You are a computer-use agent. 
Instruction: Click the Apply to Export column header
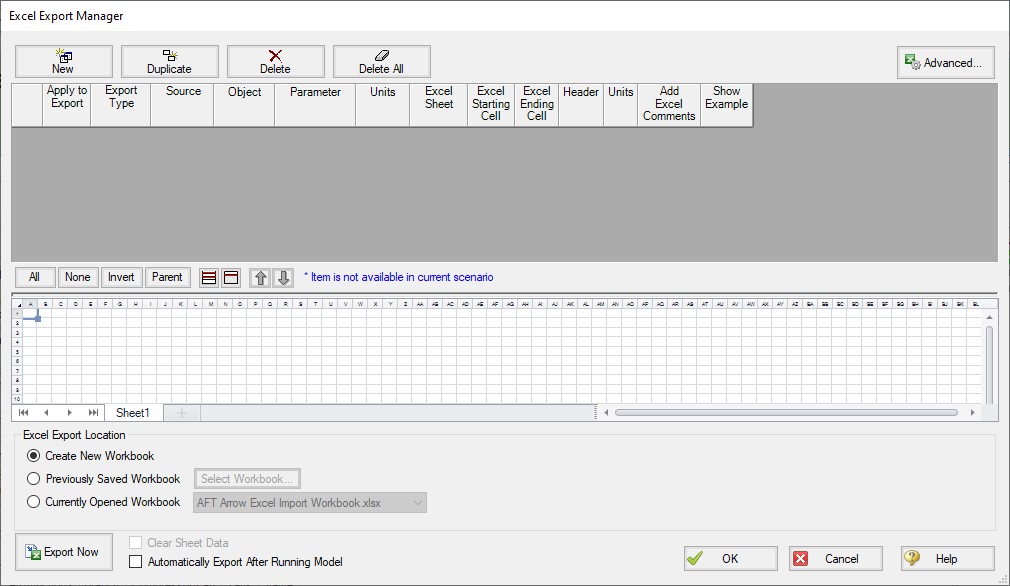(x=67, y=104)
